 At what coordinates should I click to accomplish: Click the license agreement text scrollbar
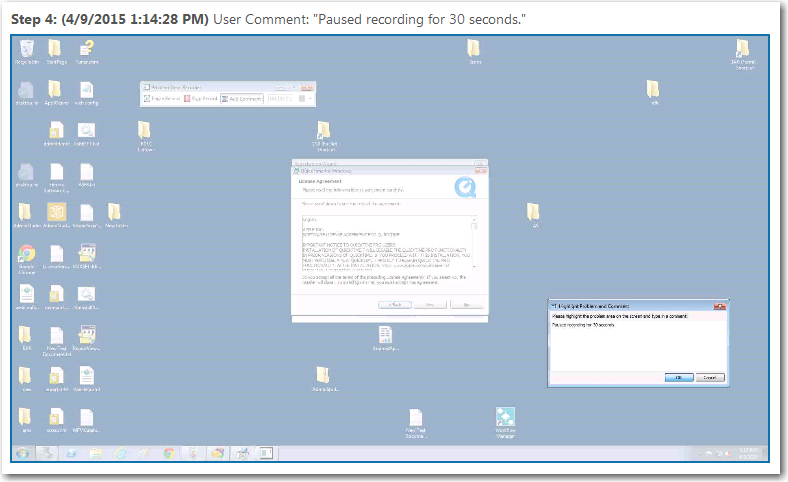click(474, 242)
